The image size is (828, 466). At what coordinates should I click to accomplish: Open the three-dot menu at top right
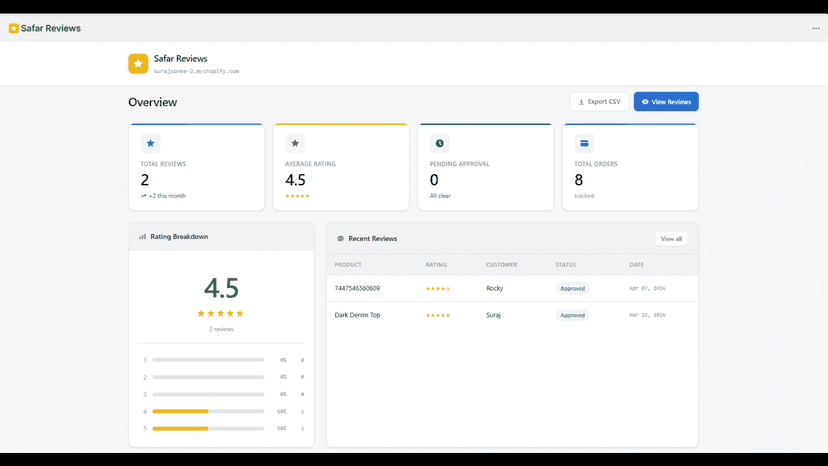815,29
